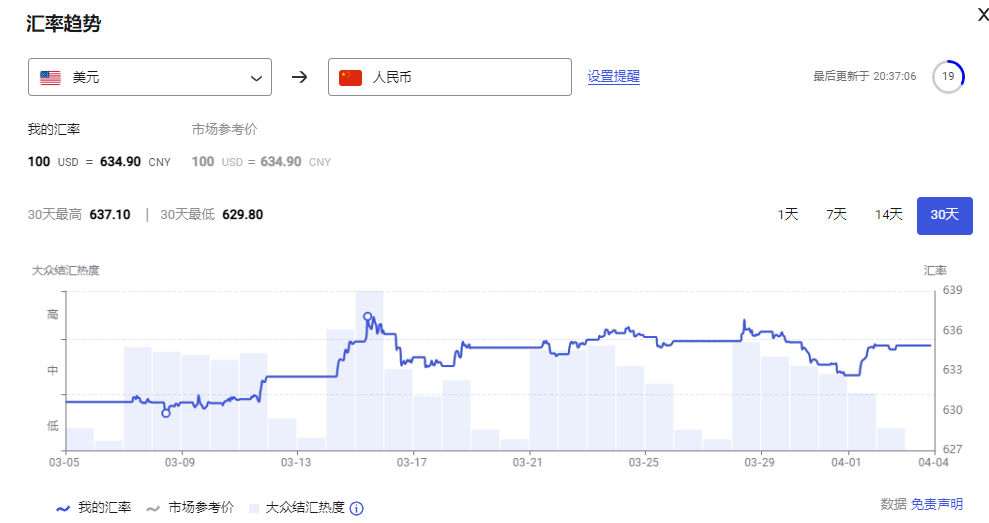
Task: Click the 最后更新于 20:37:06 timestamp
Action: (x=864, y=76)
